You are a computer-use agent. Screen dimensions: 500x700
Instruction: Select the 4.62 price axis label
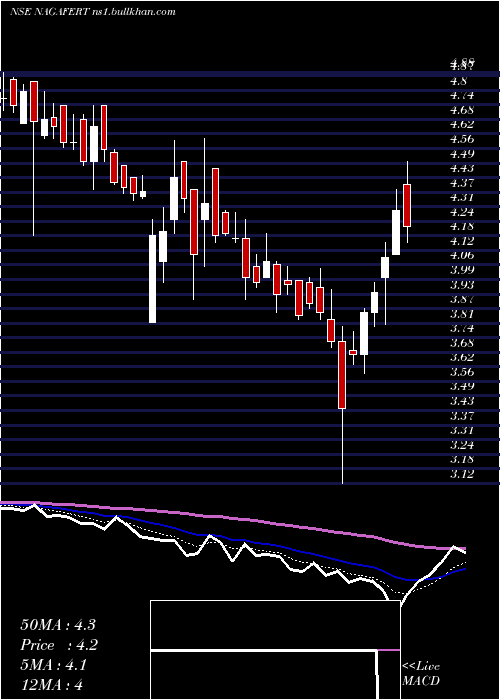[x=462, y=124]
